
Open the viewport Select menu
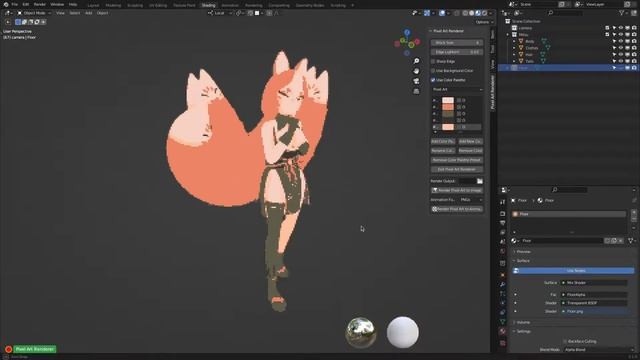pyautogui.click(x=75, y=13)
